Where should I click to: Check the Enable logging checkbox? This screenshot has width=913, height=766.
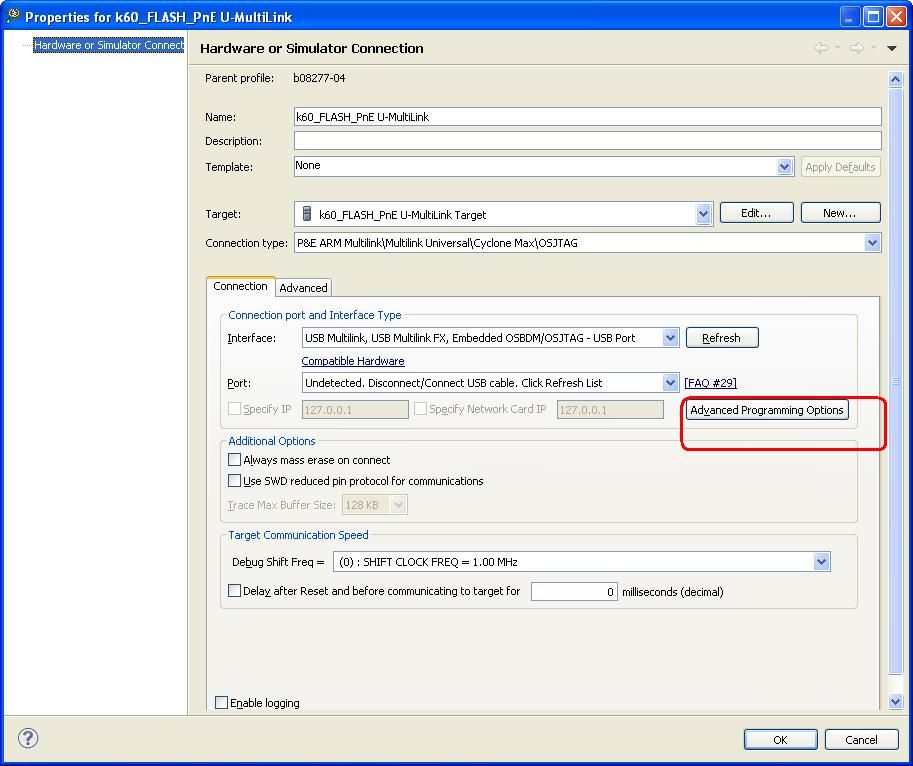pos(221,703)
